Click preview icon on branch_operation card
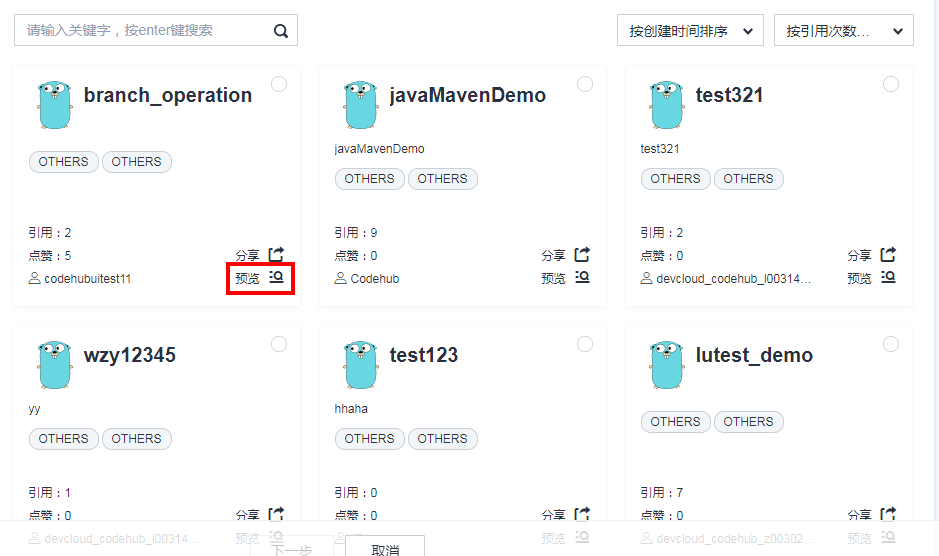Viewport: 939px width, 556px height. pyautogui.click(x=276, y=278)
